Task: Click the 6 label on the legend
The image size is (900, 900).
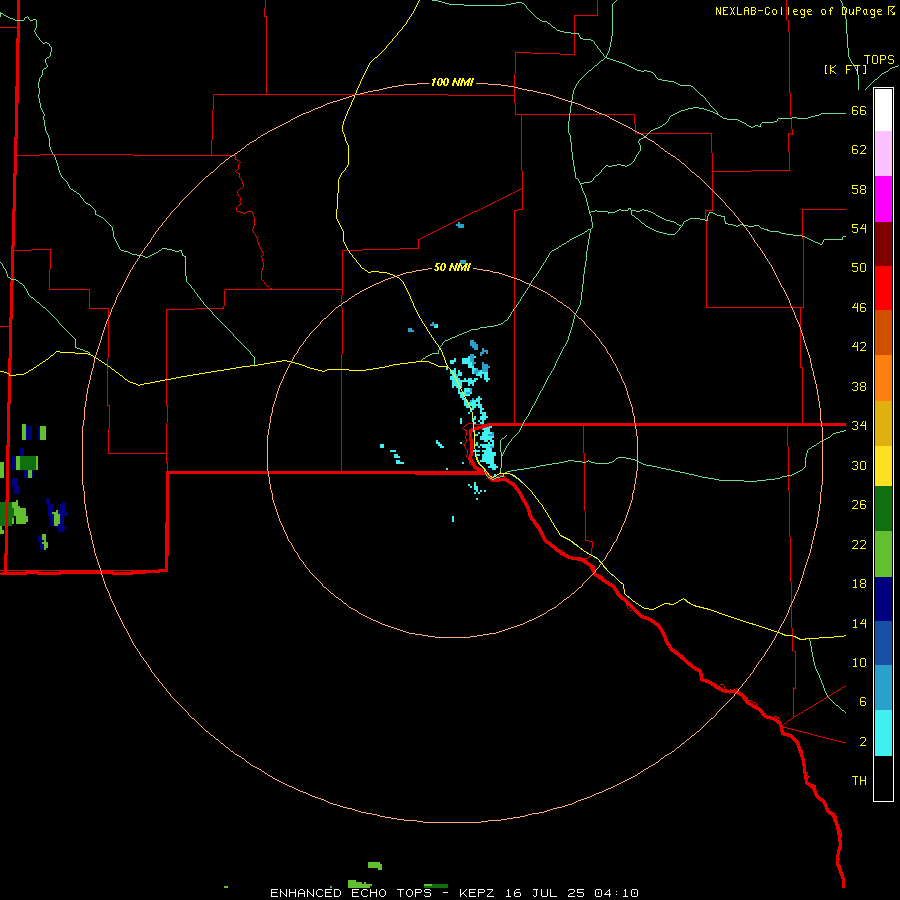Action: [x=863, y=701]
